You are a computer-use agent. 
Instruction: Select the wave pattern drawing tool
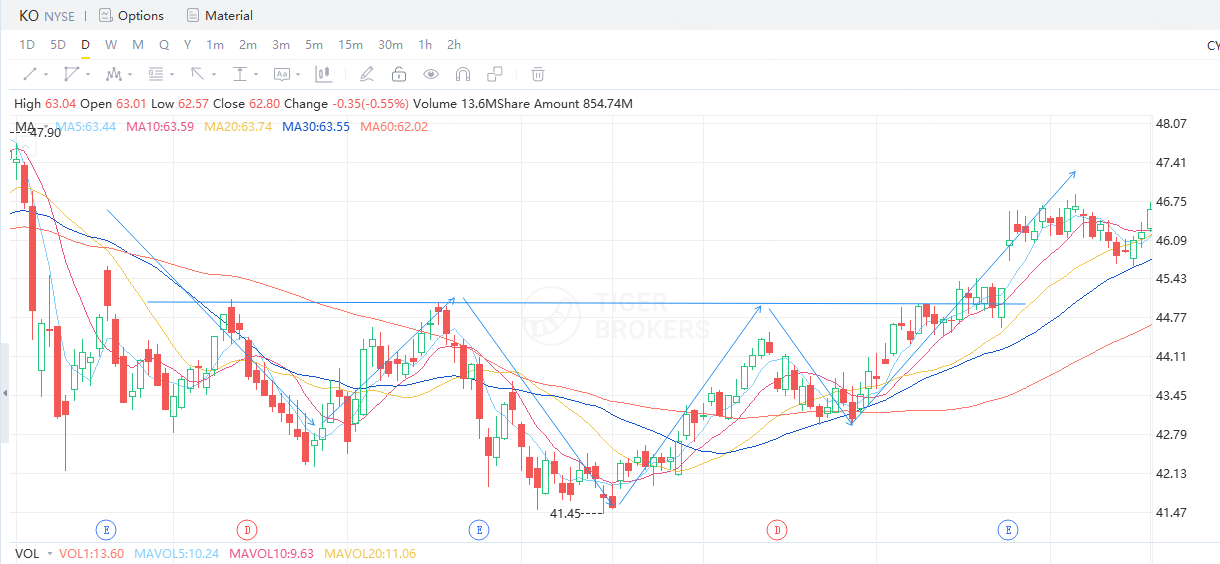pyautogui.click(x=113, y=74)
